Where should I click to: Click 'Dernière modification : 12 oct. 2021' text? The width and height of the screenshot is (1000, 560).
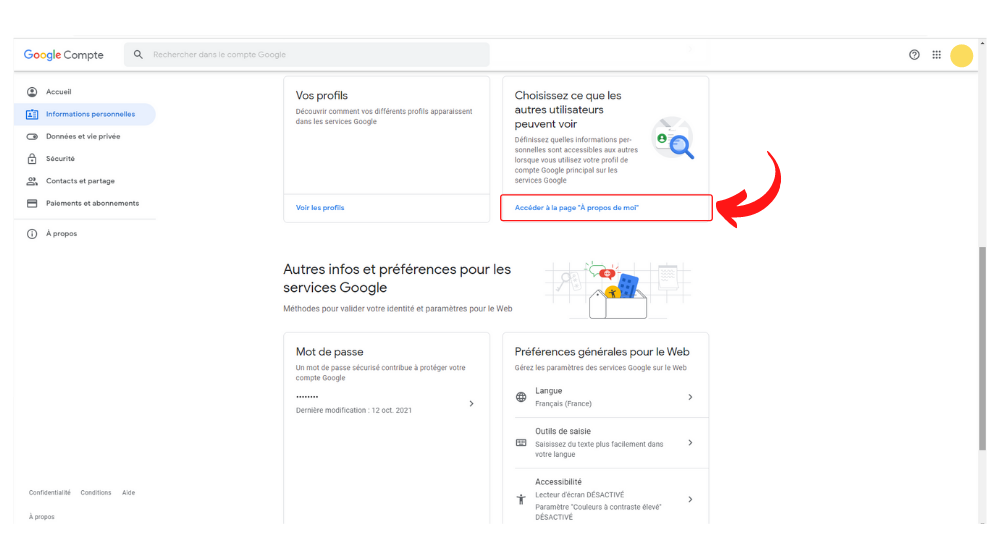[x=353, y=411]
